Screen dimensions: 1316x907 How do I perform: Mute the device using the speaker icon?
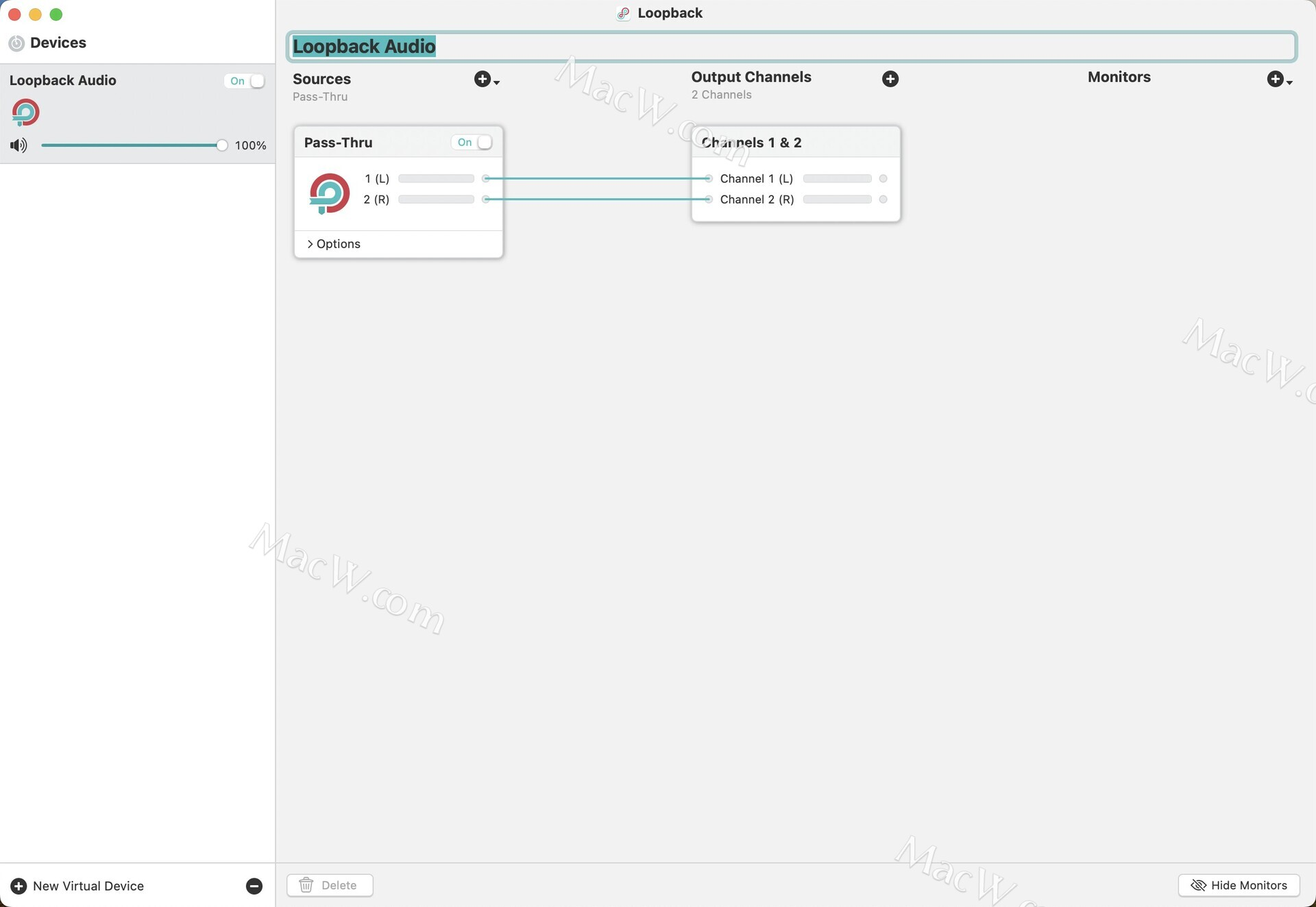[19, 145]
